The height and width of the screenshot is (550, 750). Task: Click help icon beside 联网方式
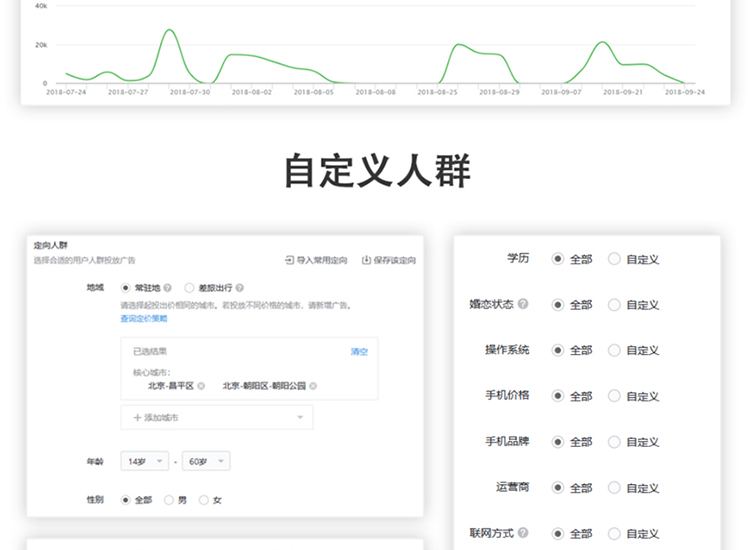[523, 533]
